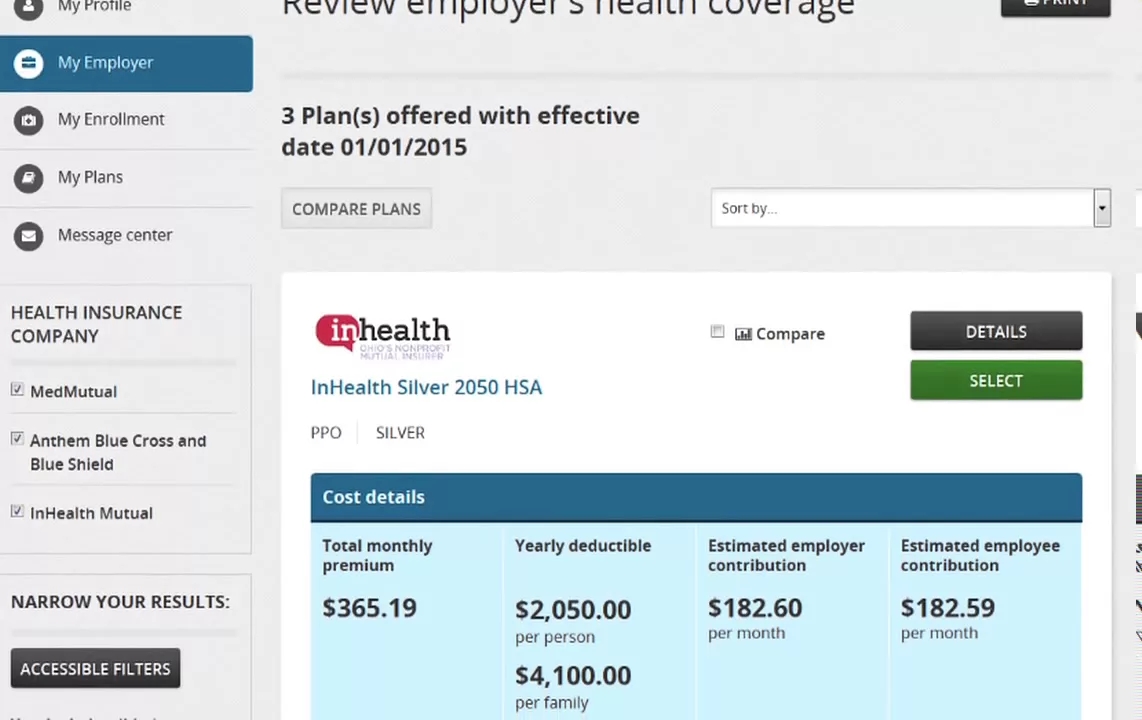Click the My Employer briefcase icon
1142x720 pixels.
(28, 63)
